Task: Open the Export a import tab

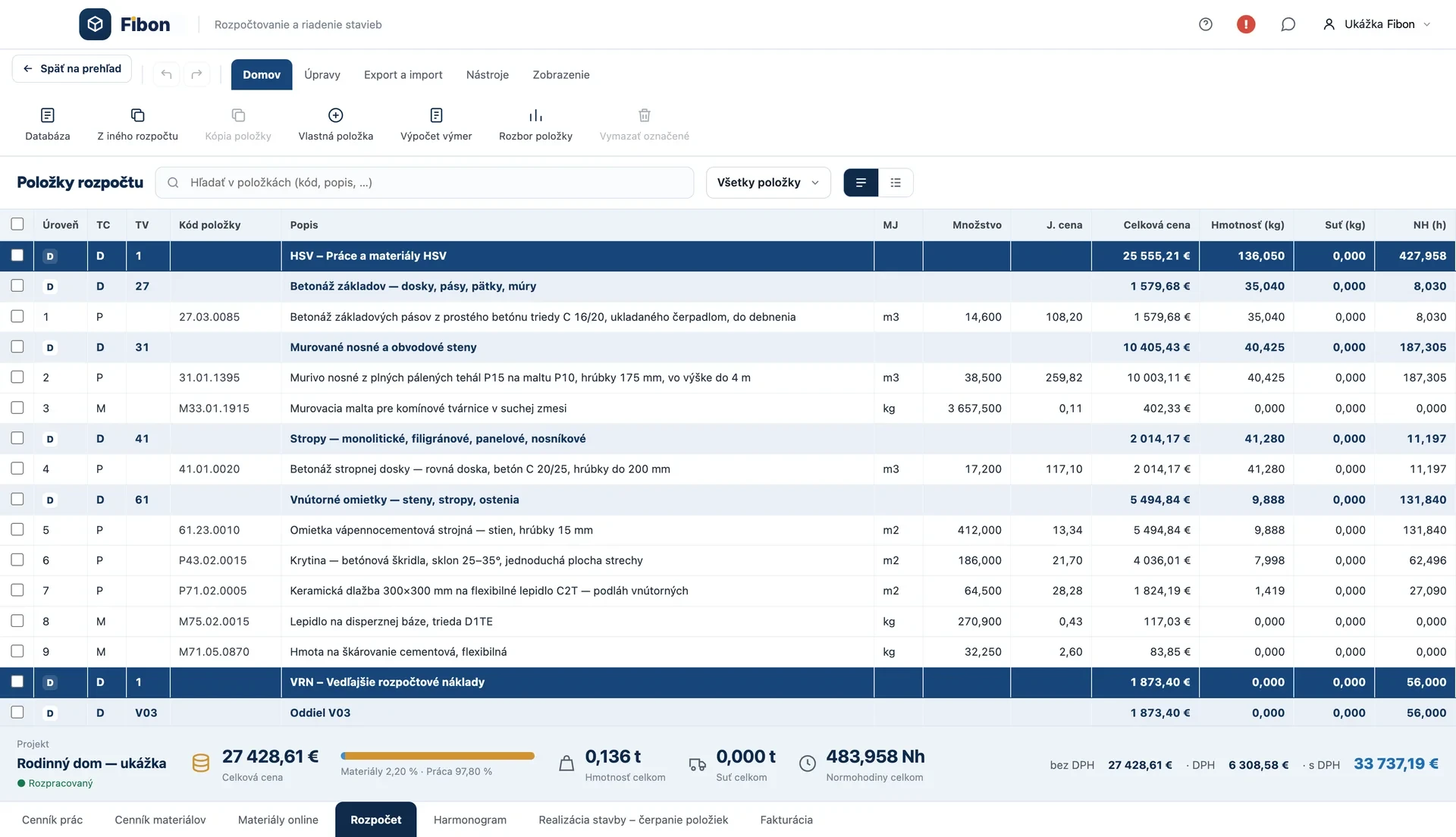Action: tap(403, 74)
